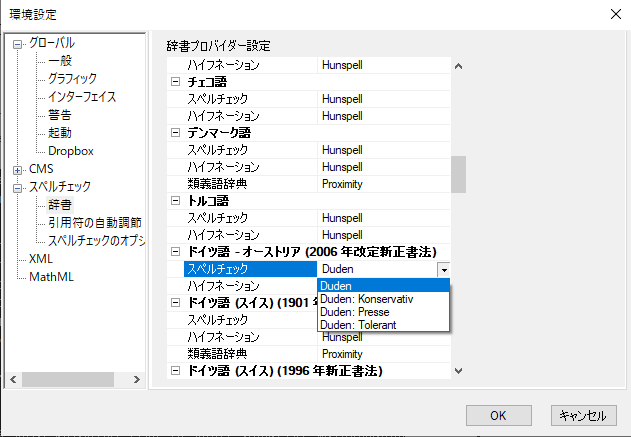Image resolution: width=631 pixels, height=437 pixels.
Task: Collapse the グローバル tree node
Action: tap(17, 43)
